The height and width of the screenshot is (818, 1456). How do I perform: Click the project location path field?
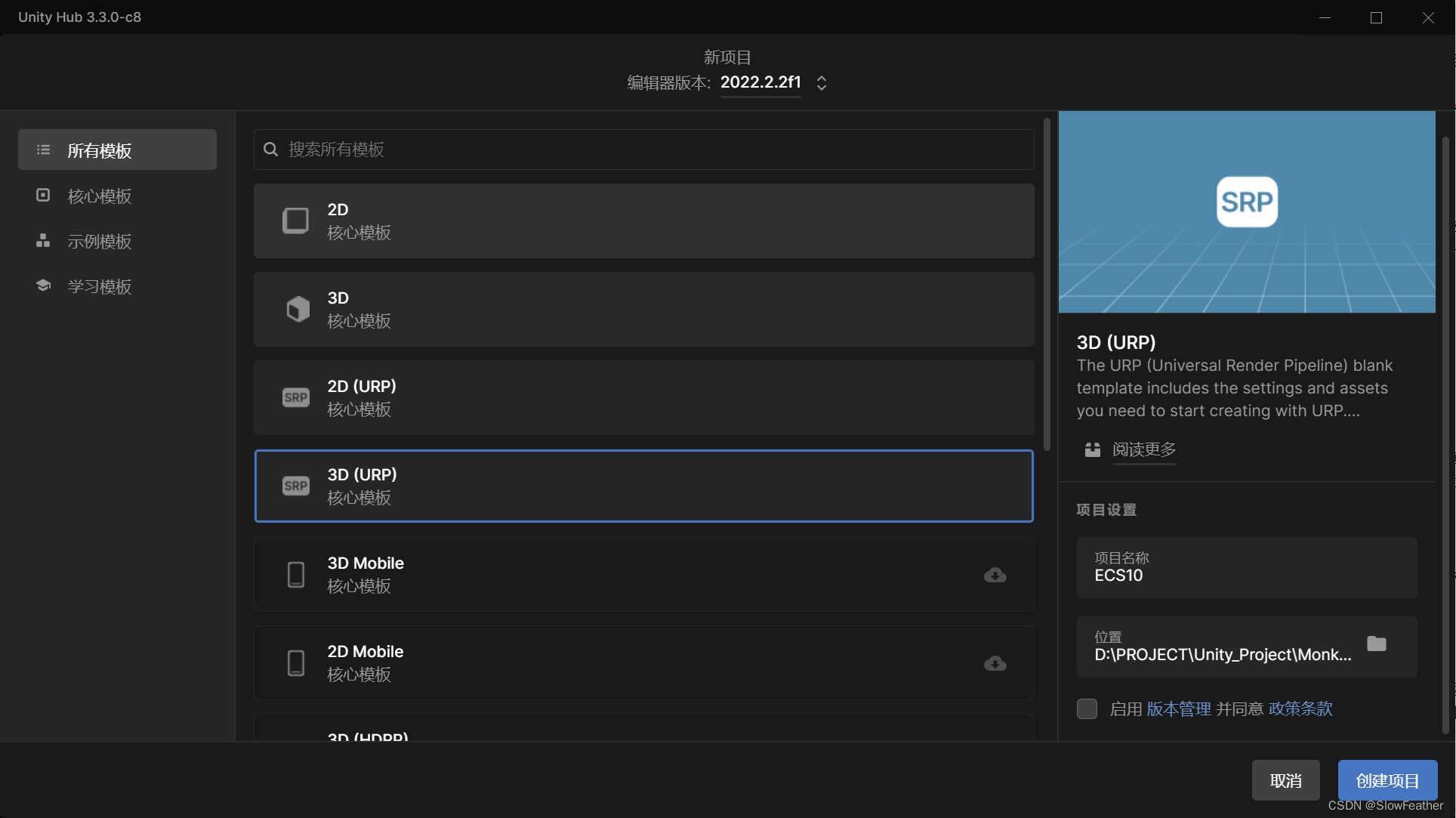coord(1247,647)
